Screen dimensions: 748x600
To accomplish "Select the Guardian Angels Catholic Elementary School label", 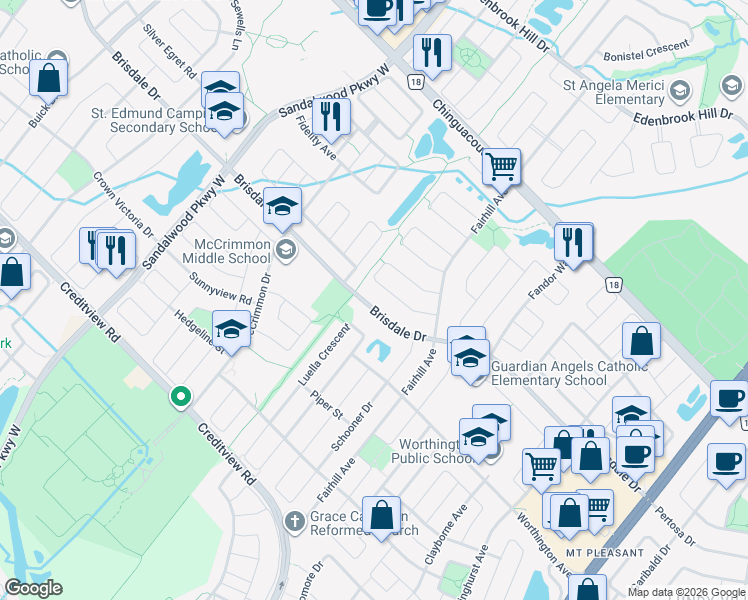I will [x=569, y=373].
